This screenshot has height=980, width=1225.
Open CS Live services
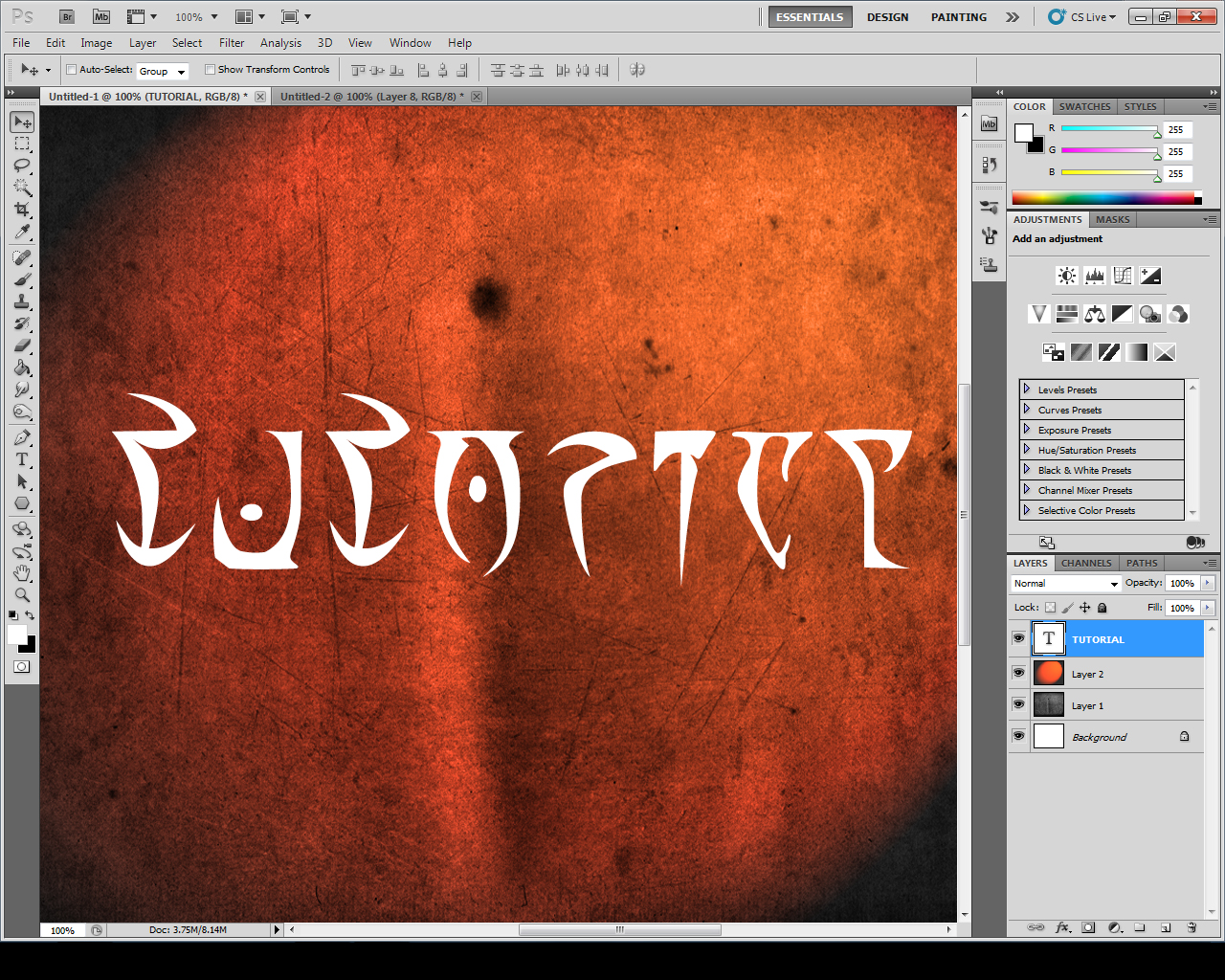click(x=1081, y=16)
